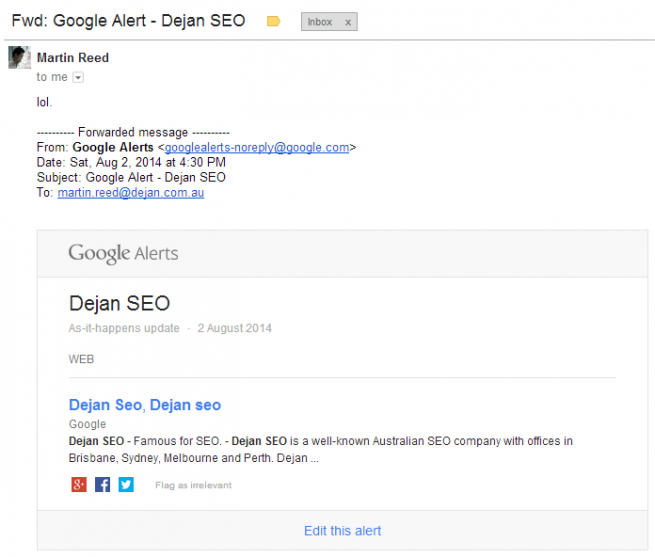Click the "Date: Sat, Aug 2, 2014 at 4:30 PM" line
Viewport: 655px width, 557px height.
pyautogui.click(x=131, y=162)
